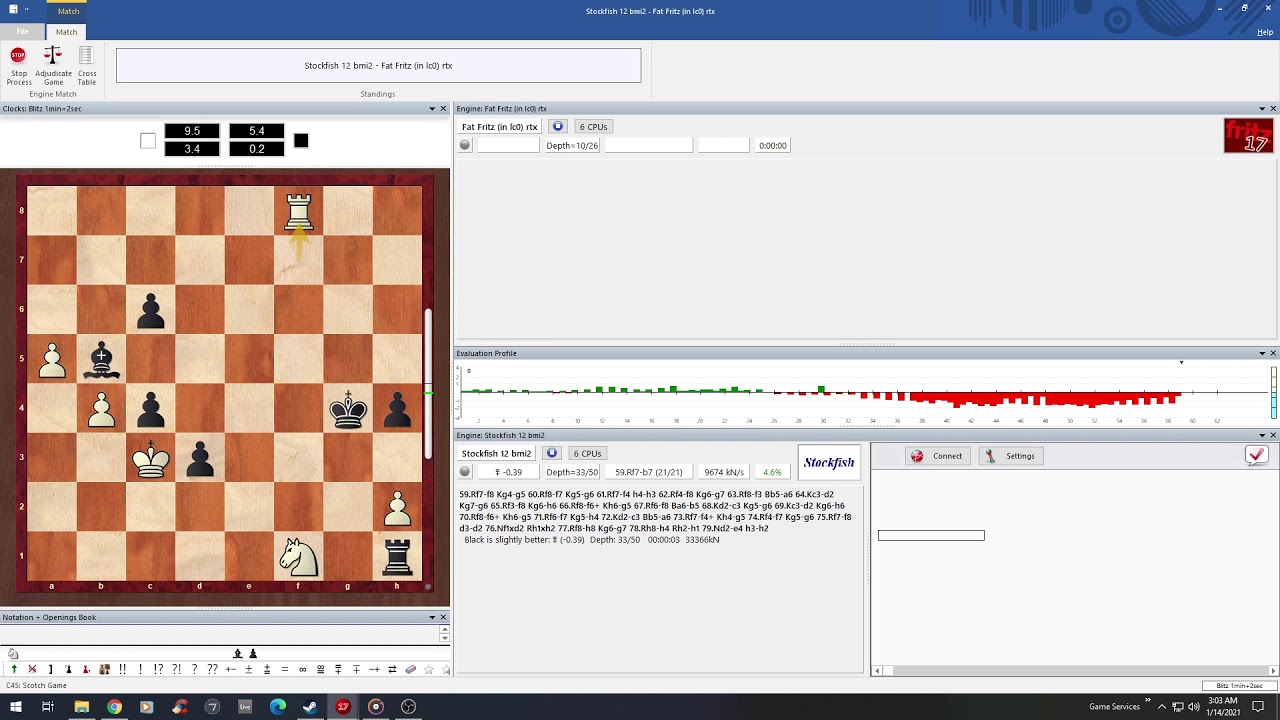Insert the double exclamation !! annotation
The width and height of the screenshot is (1280, 720).
(122, 669)
